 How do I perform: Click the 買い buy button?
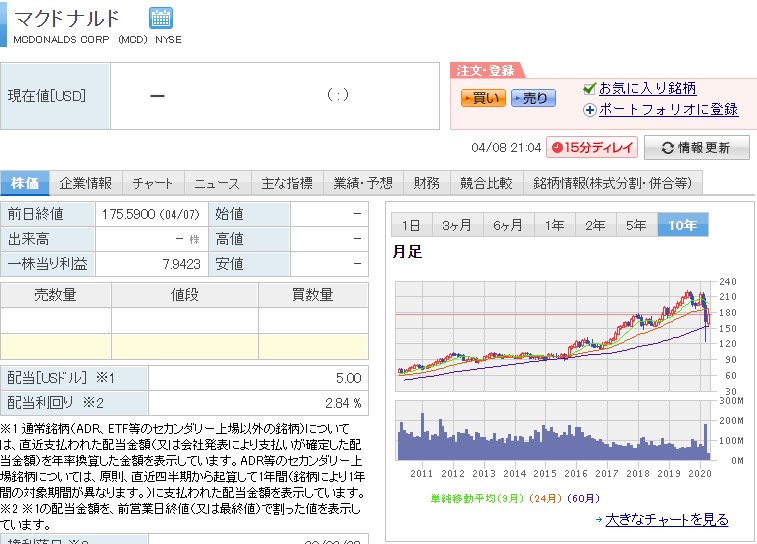pyautogui.click(x=483, y=98)
